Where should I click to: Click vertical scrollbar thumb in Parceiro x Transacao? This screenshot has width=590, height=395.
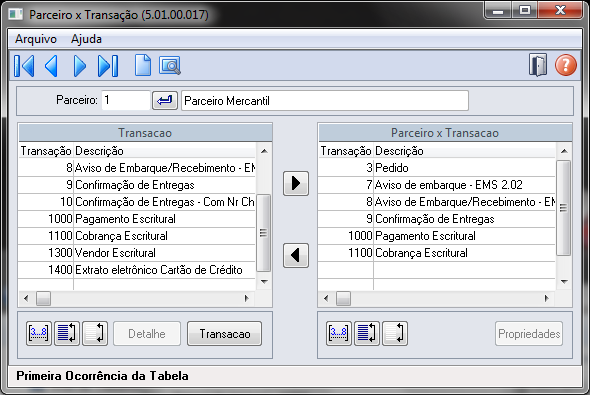[563, 208]
